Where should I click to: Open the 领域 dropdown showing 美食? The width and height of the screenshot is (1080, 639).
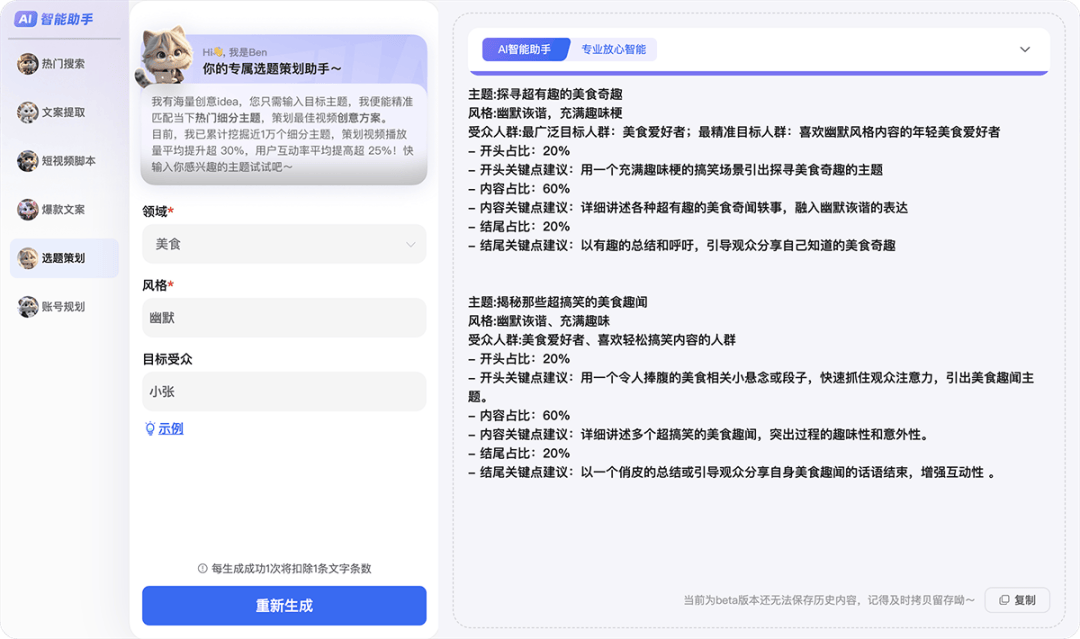pos(284,244)
